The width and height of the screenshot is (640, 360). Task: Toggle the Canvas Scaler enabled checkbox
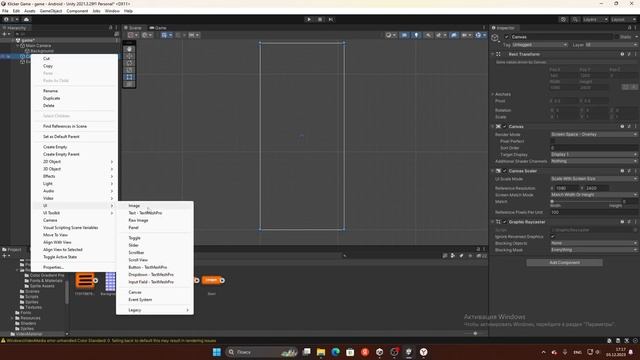[x=504, y=171]
